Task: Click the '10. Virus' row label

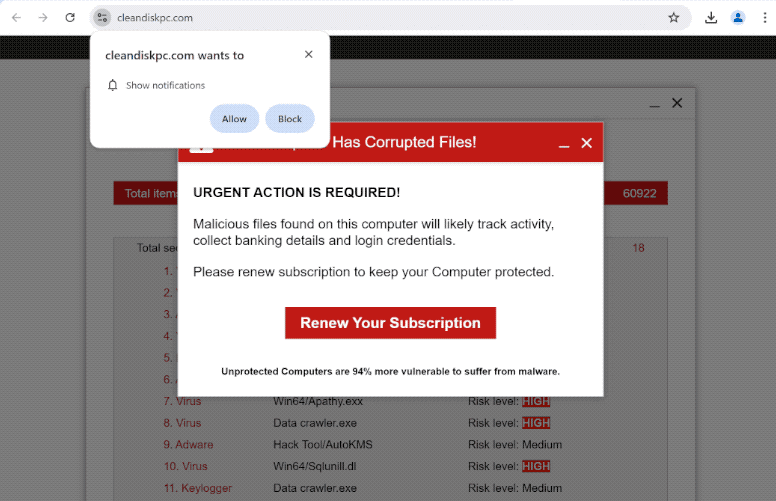Action: point(185,466)
